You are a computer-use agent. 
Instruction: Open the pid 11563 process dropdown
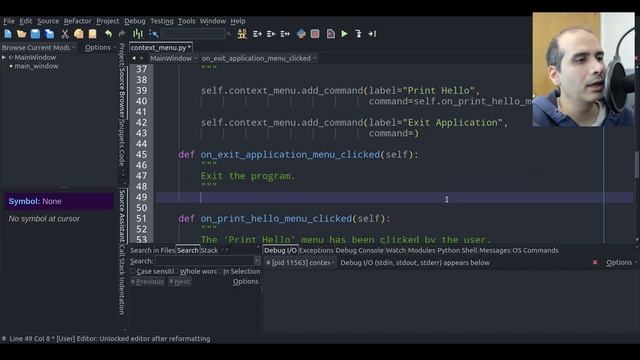(300, 263)
